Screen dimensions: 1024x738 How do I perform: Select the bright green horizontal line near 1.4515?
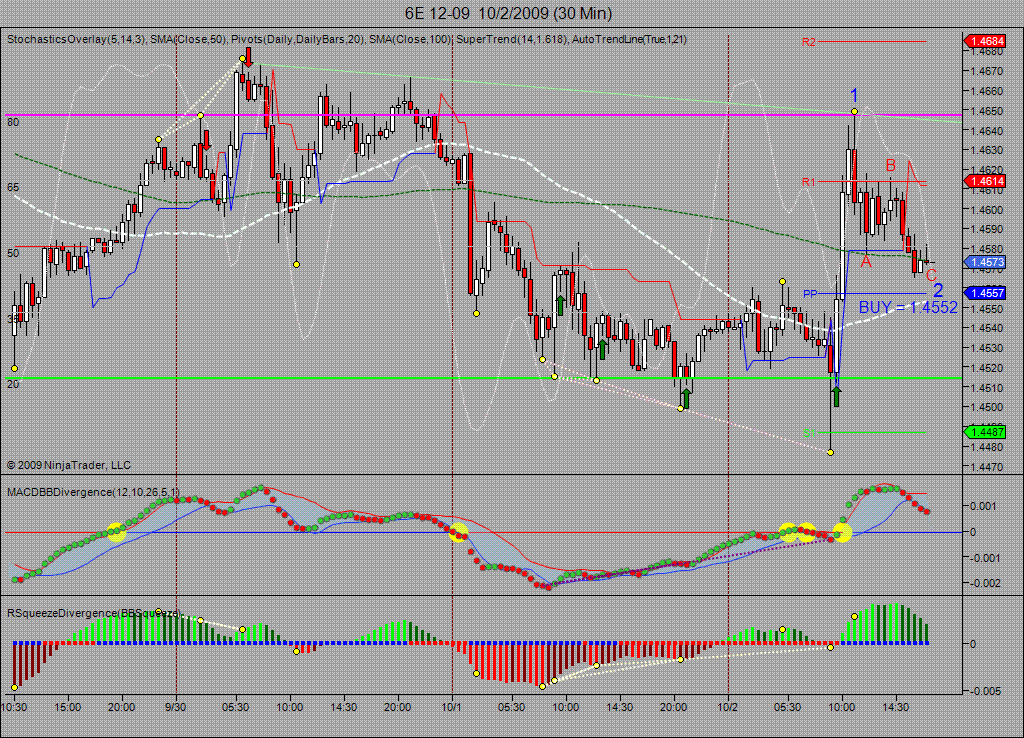(x=481, y=377)
